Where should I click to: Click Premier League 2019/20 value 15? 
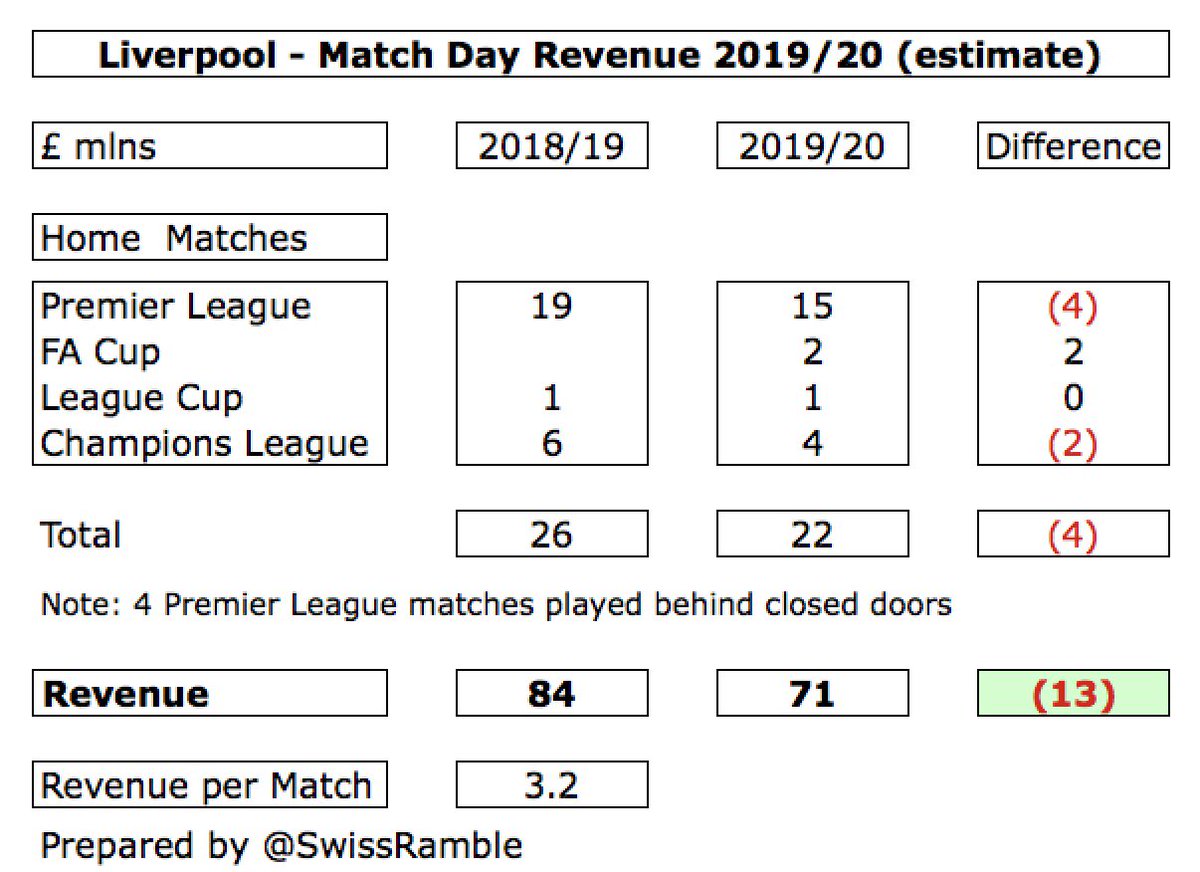click(812, 306)
